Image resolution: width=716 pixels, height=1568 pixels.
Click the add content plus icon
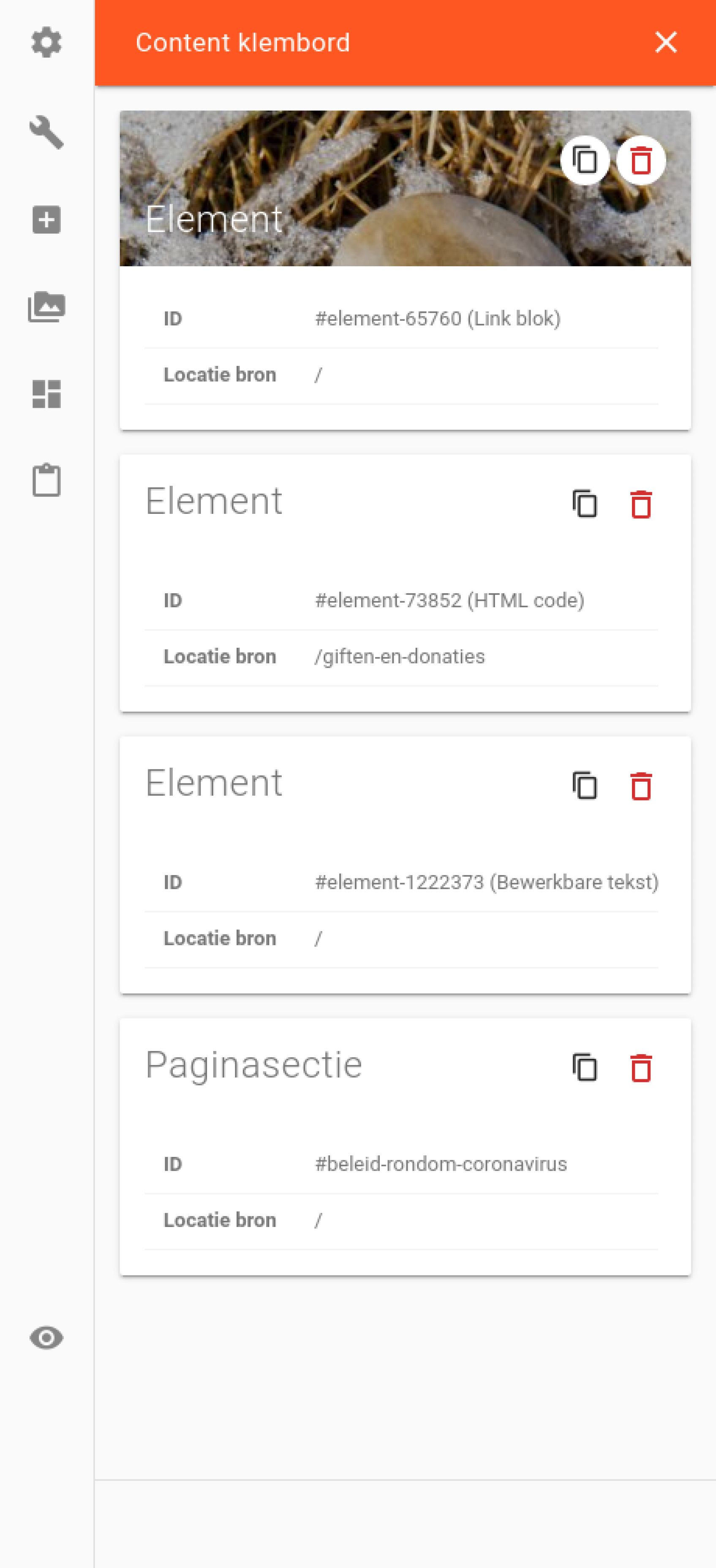46,220
